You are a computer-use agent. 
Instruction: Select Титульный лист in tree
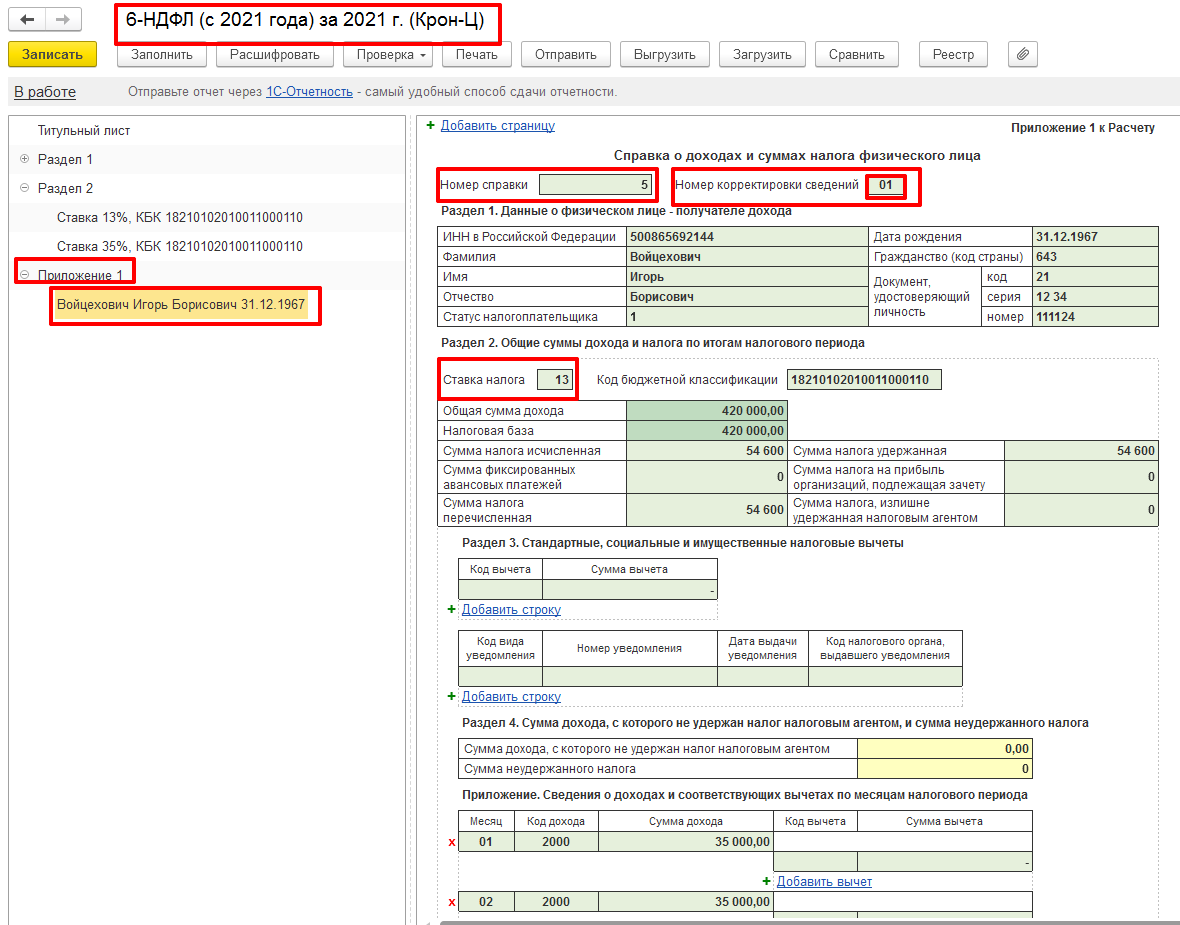tap(84, 131)
